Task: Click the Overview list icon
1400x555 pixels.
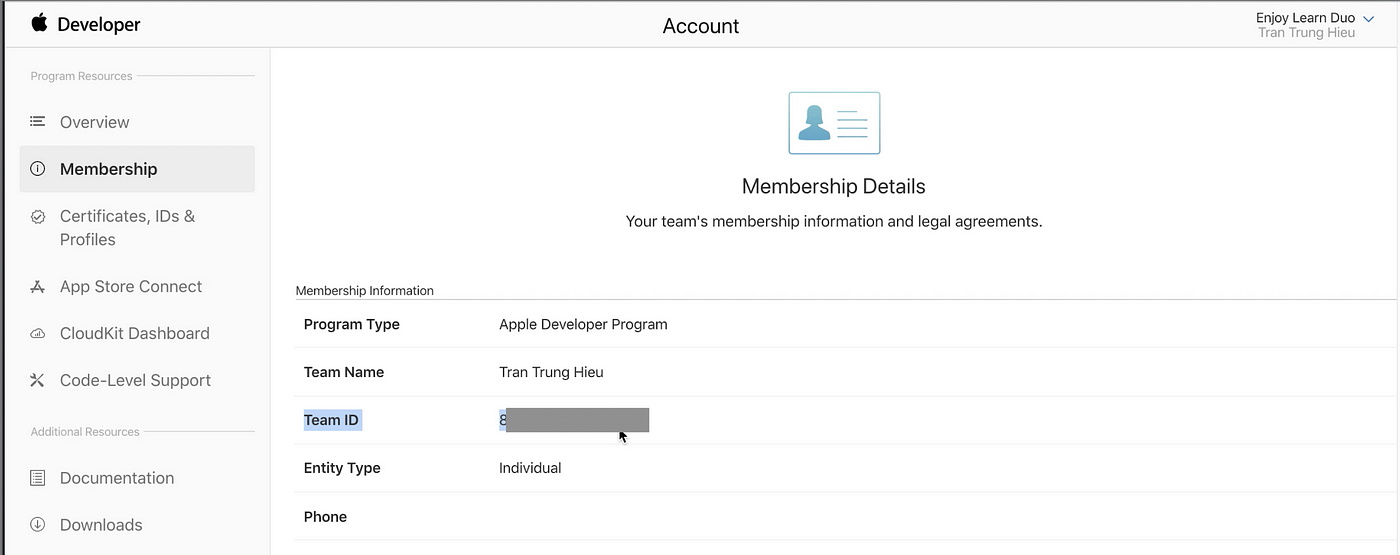Action: tap(37, 122)
